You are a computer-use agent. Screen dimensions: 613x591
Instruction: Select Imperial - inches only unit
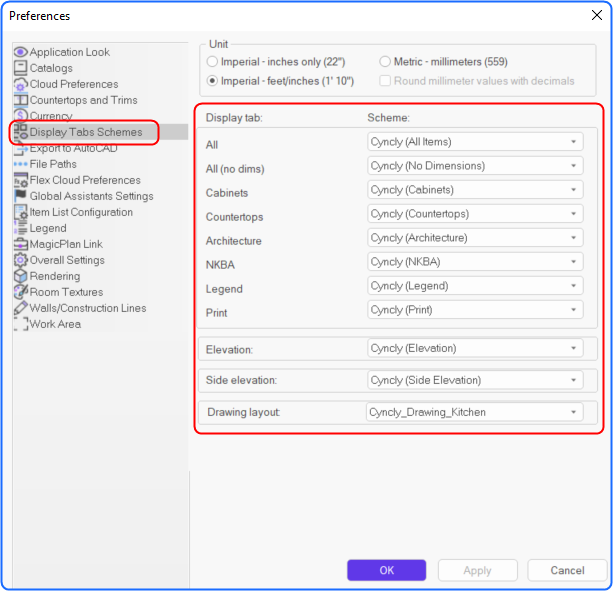(x=212, y=62)
